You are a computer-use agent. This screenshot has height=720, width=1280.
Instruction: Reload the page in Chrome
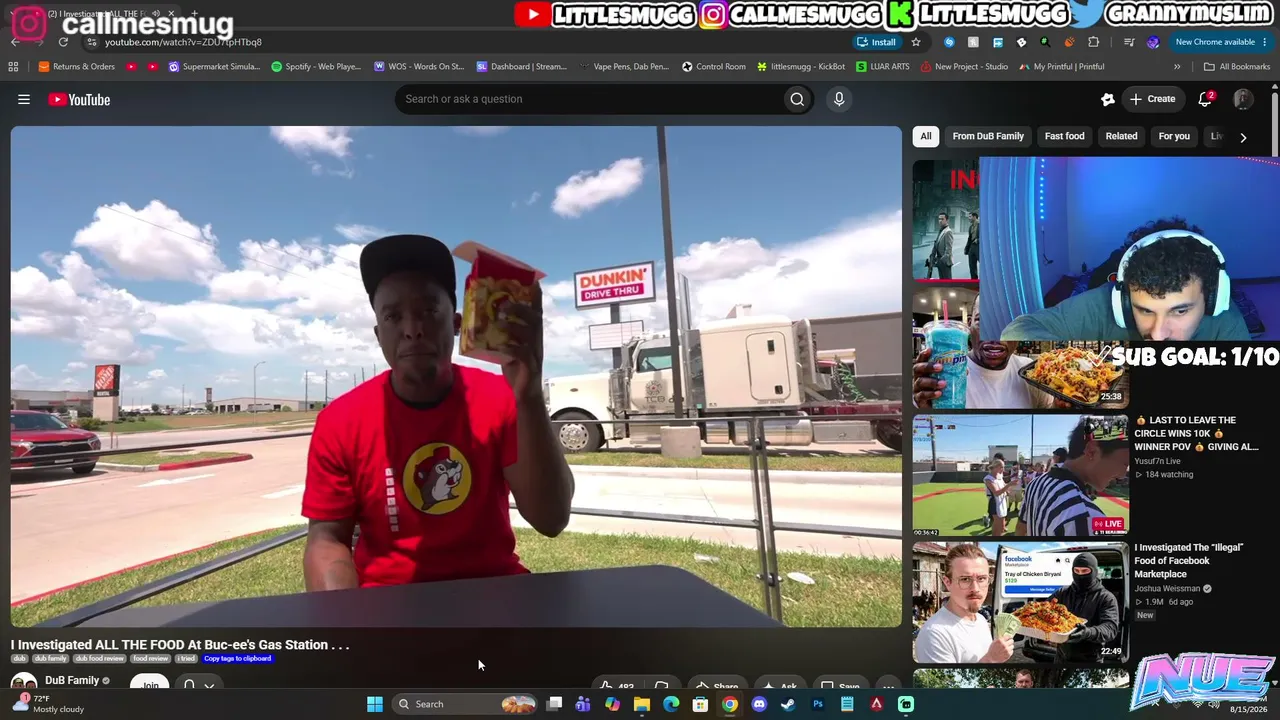(63, 42)
